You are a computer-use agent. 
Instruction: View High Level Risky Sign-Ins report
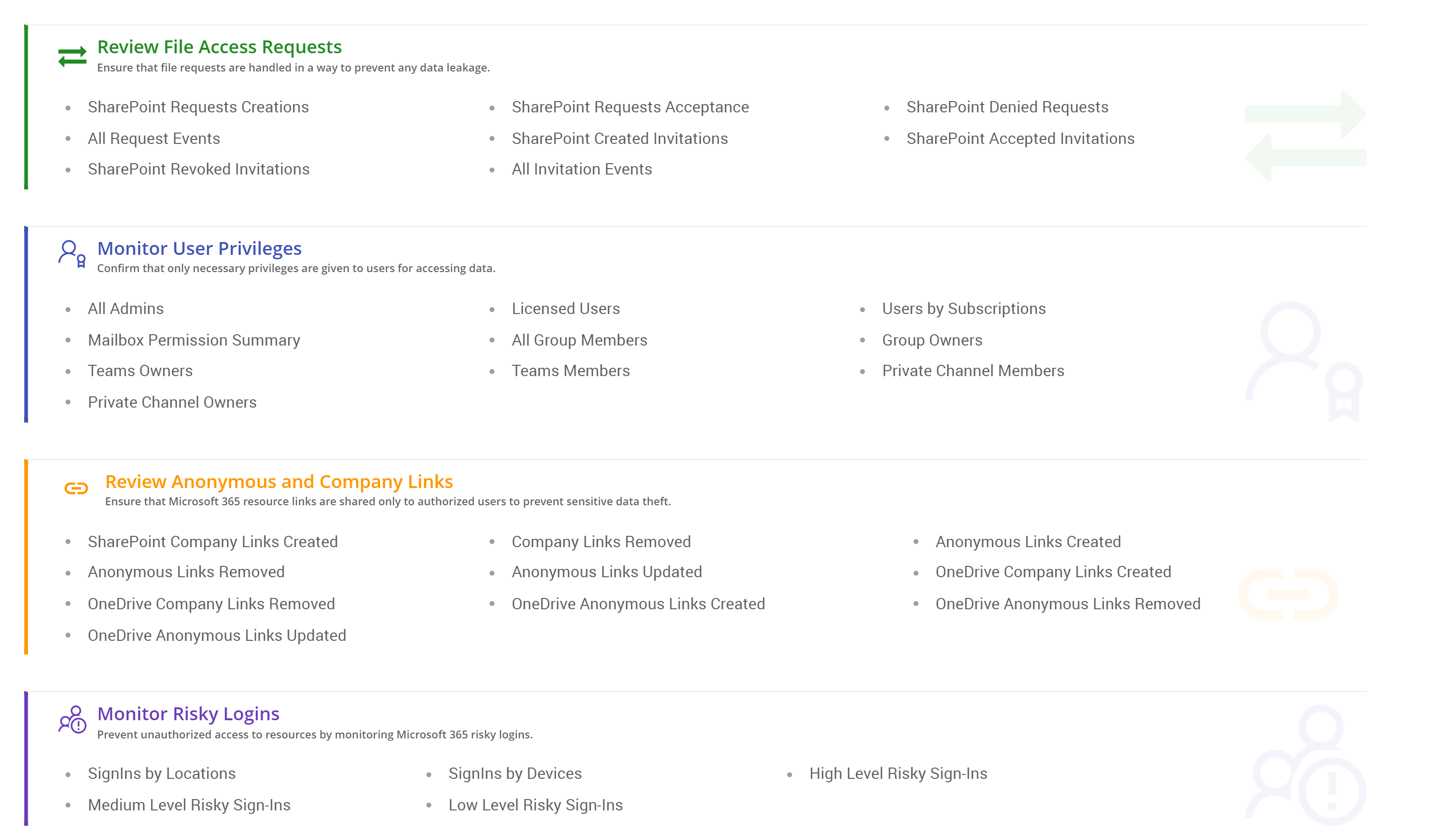point(898,774)
